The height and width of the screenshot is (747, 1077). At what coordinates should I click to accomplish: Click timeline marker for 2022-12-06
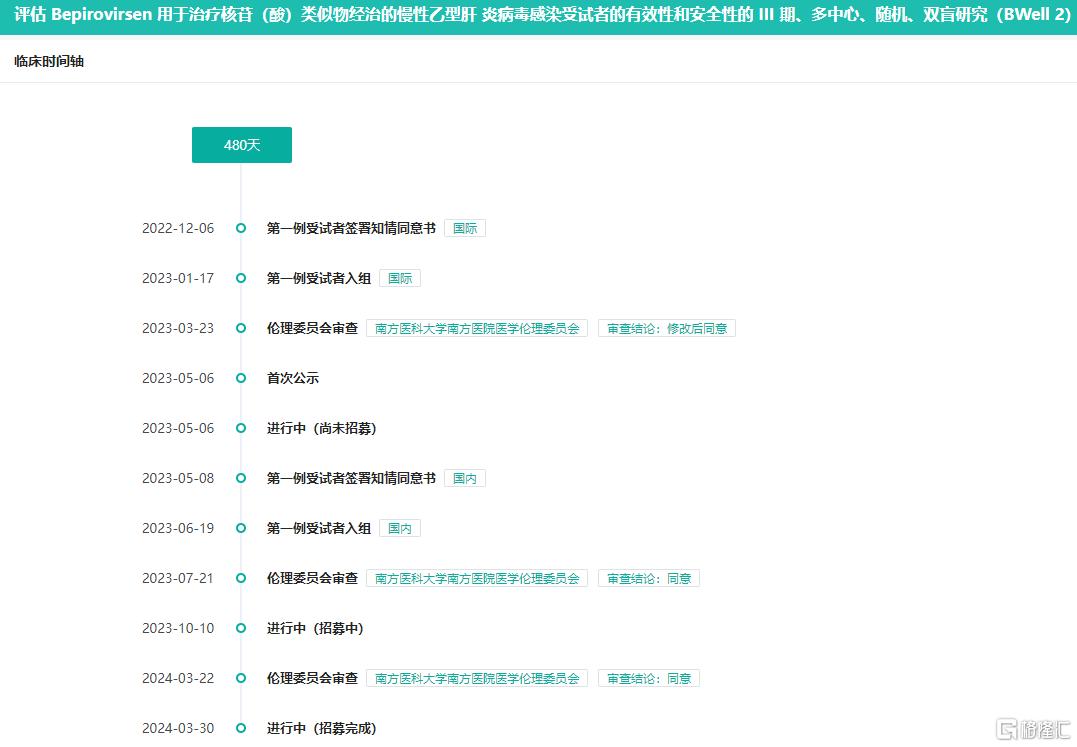[x=241, y=228]
